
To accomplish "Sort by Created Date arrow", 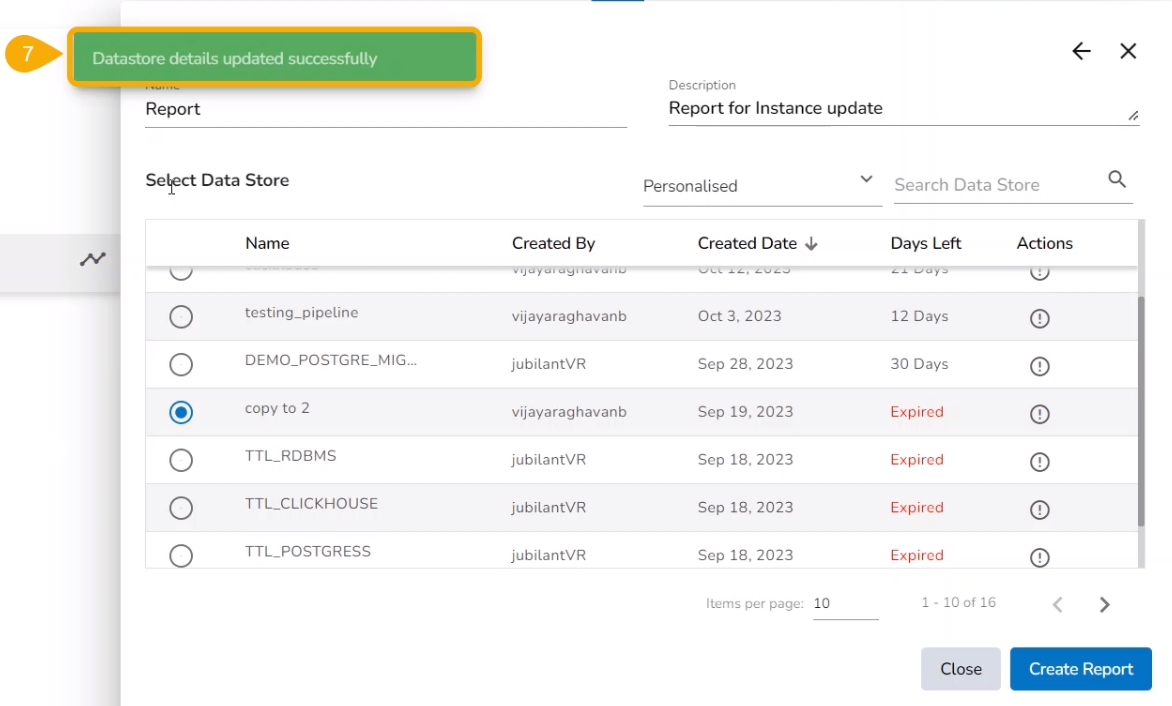I will [811, 244].
